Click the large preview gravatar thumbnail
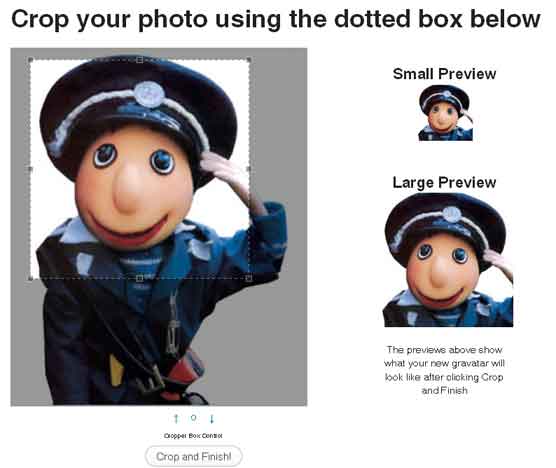 448,261
